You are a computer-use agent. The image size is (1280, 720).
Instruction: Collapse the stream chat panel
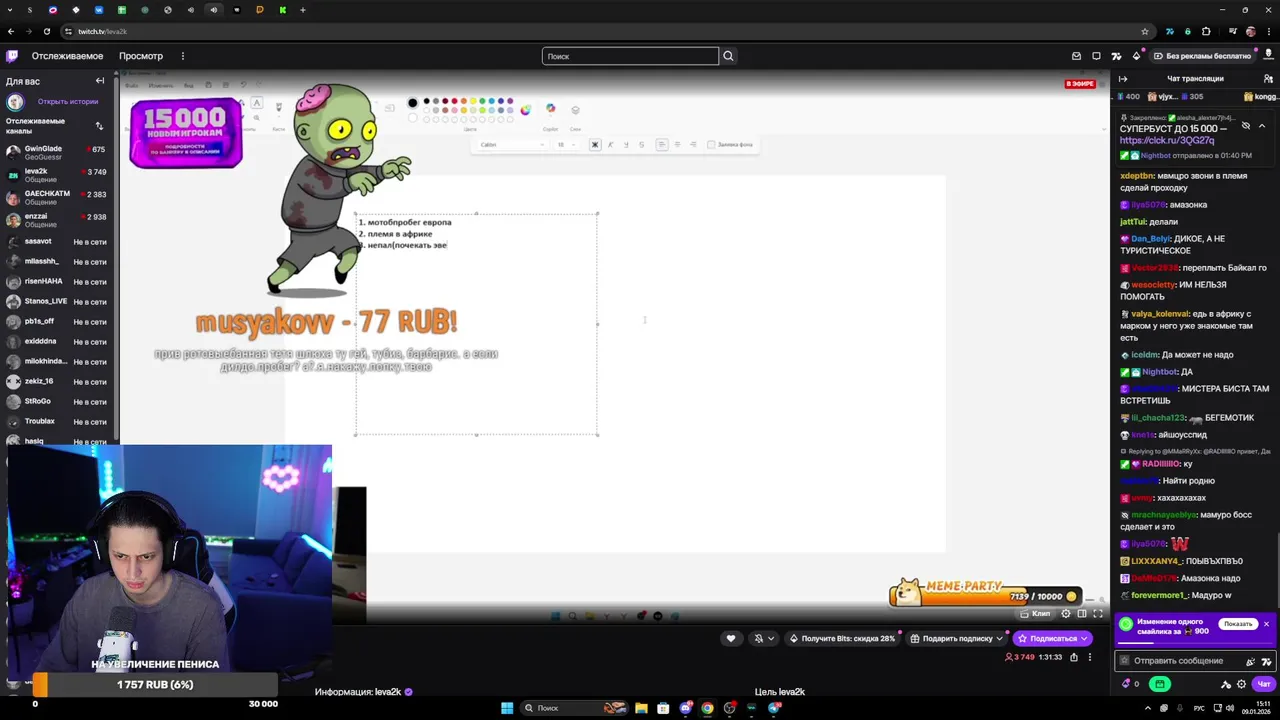1123,79
